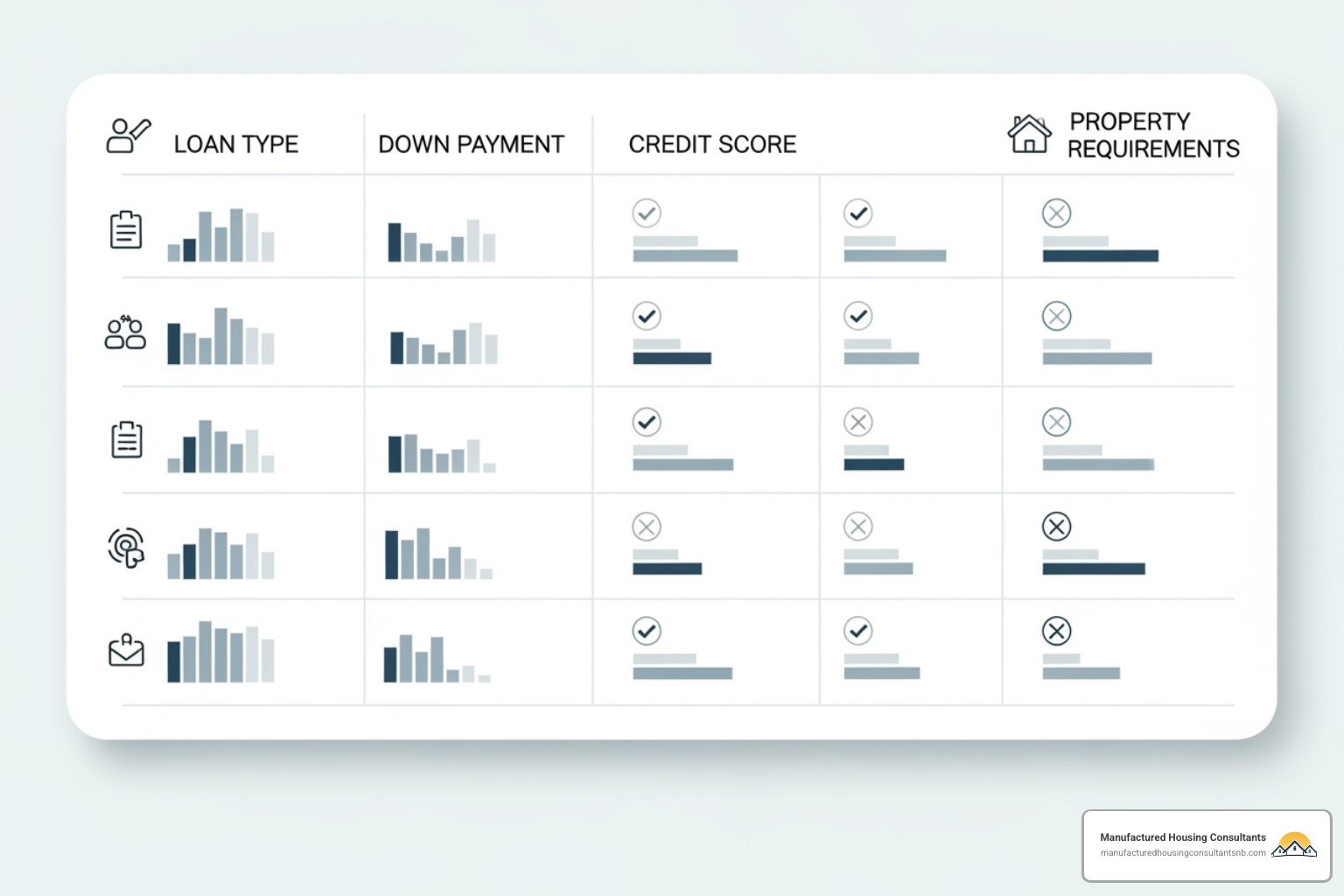Click the people row's first credit score checkmark
This screenshot has width=1344, height=896.
pos(647,316)
